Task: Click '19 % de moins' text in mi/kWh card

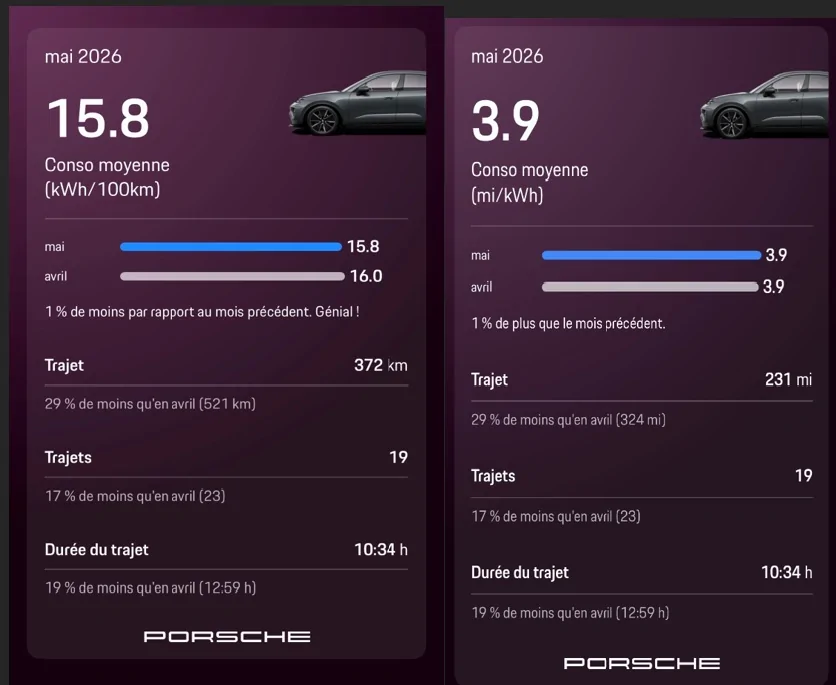Action: coord(570,613)
